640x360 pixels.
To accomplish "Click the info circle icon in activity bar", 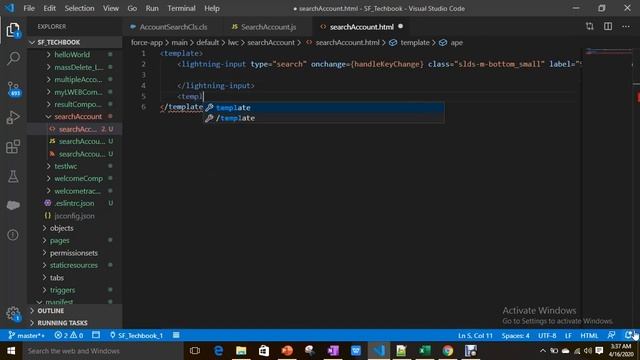I will click(13, 235).
